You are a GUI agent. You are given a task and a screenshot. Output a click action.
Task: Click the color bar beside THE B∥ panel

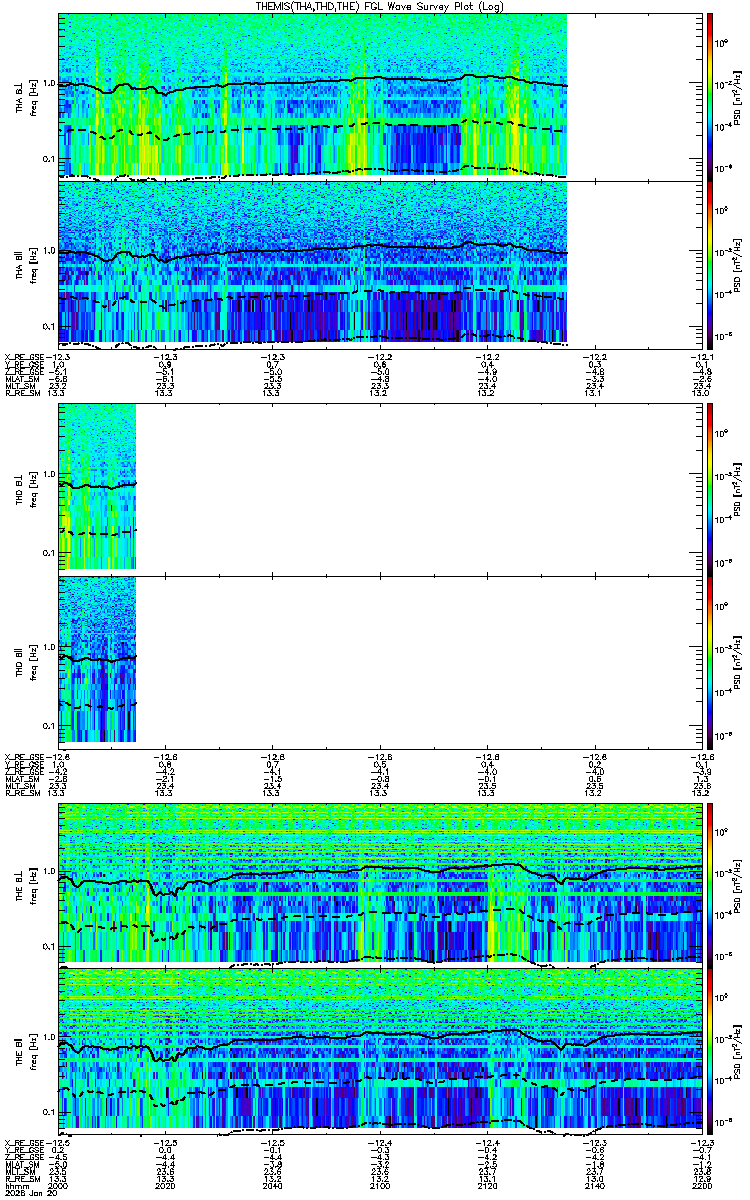[711, 1051]
